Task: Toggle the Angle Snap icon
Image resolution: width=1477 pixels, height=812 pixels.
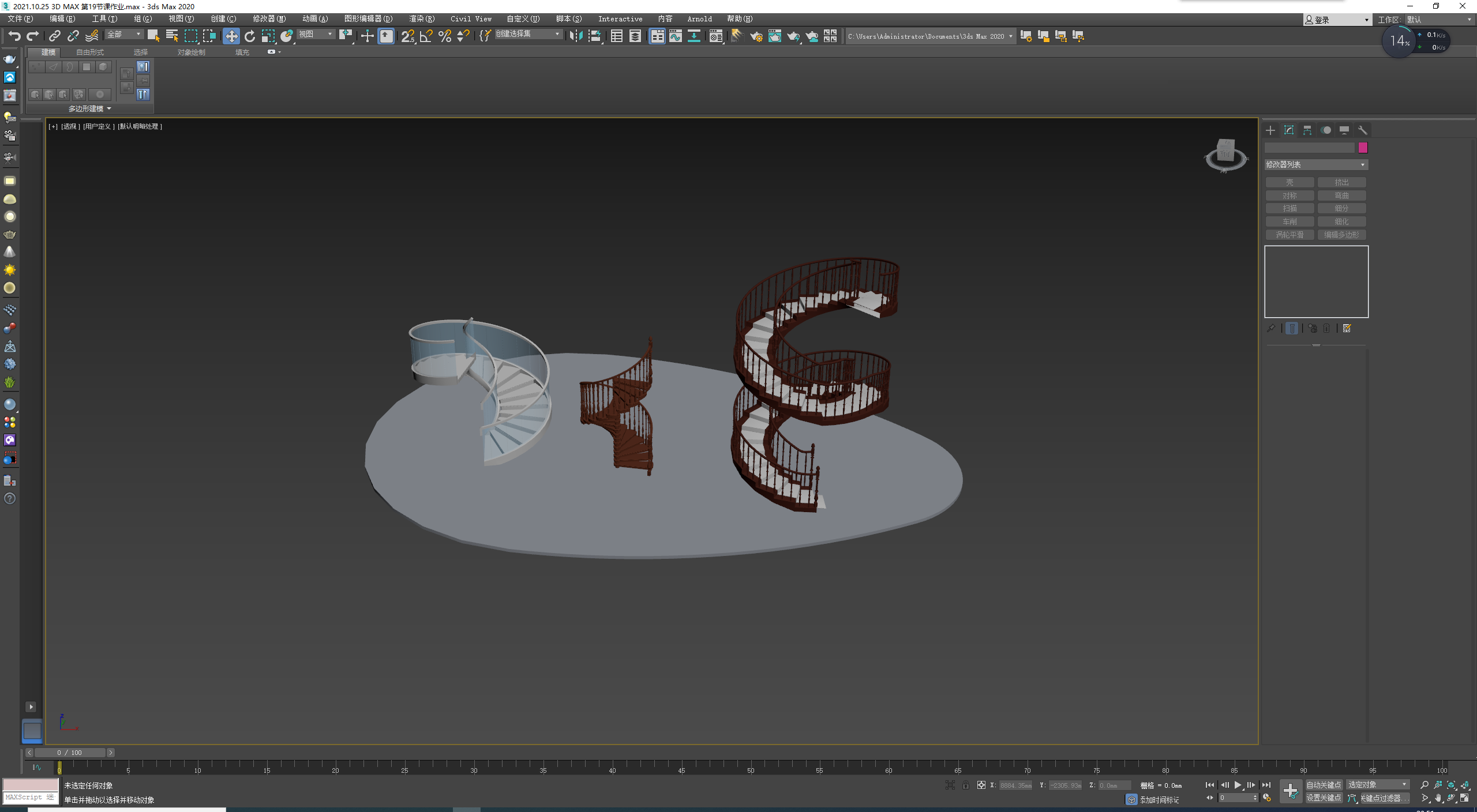Action: [426, 36]
